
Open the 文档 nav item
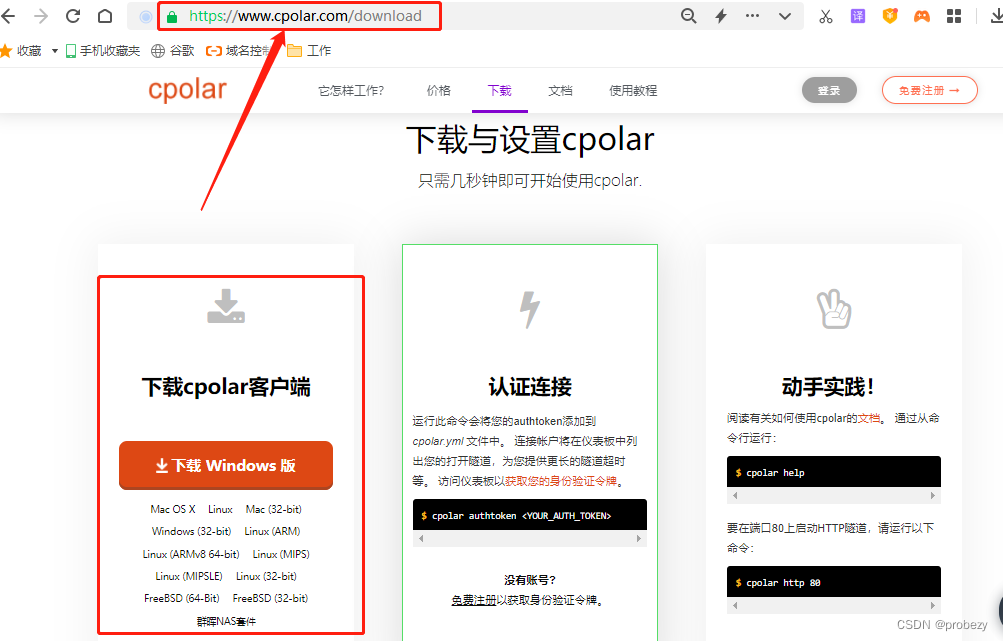point(560,91)
